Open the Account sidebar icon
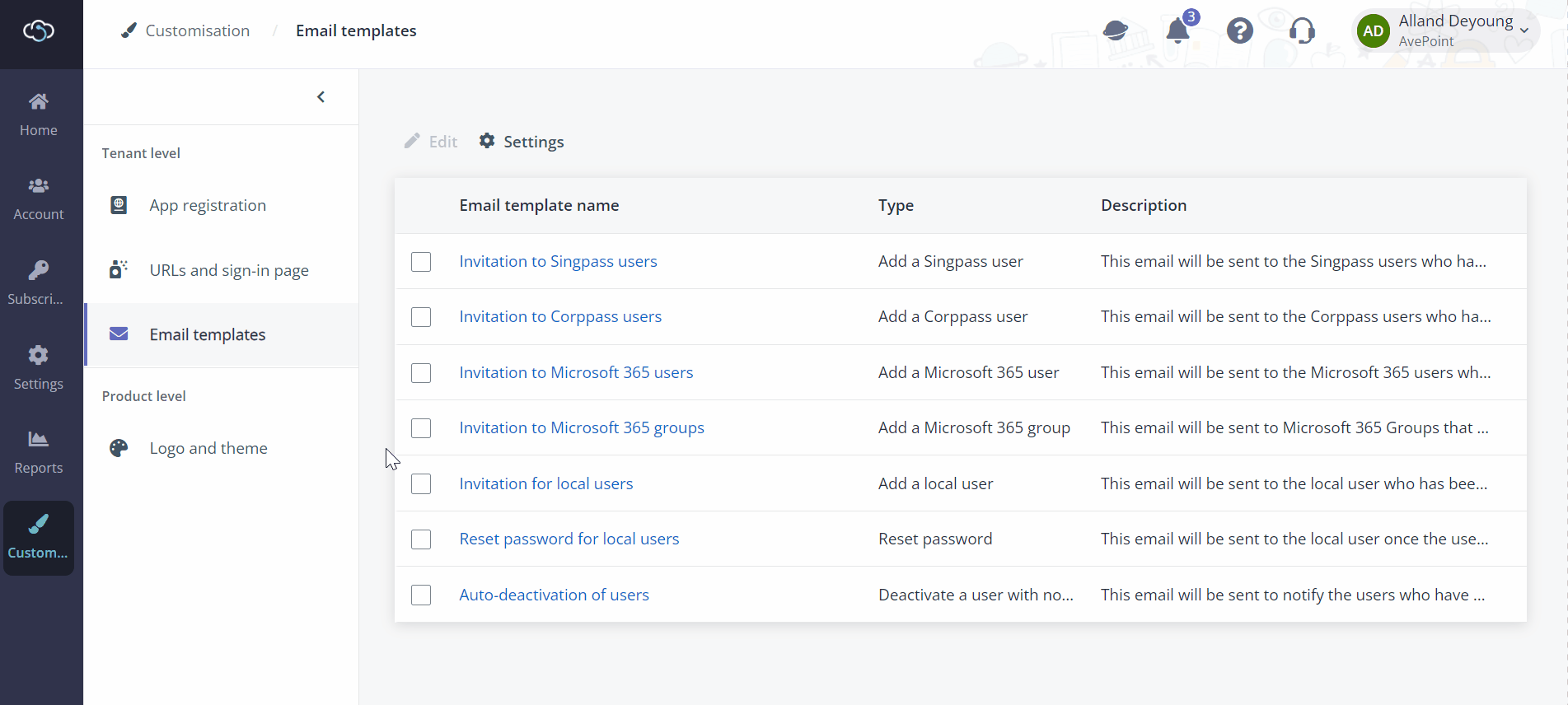Screen dimensions: 1568x705 pyautogui.click(x=39, y=186)
